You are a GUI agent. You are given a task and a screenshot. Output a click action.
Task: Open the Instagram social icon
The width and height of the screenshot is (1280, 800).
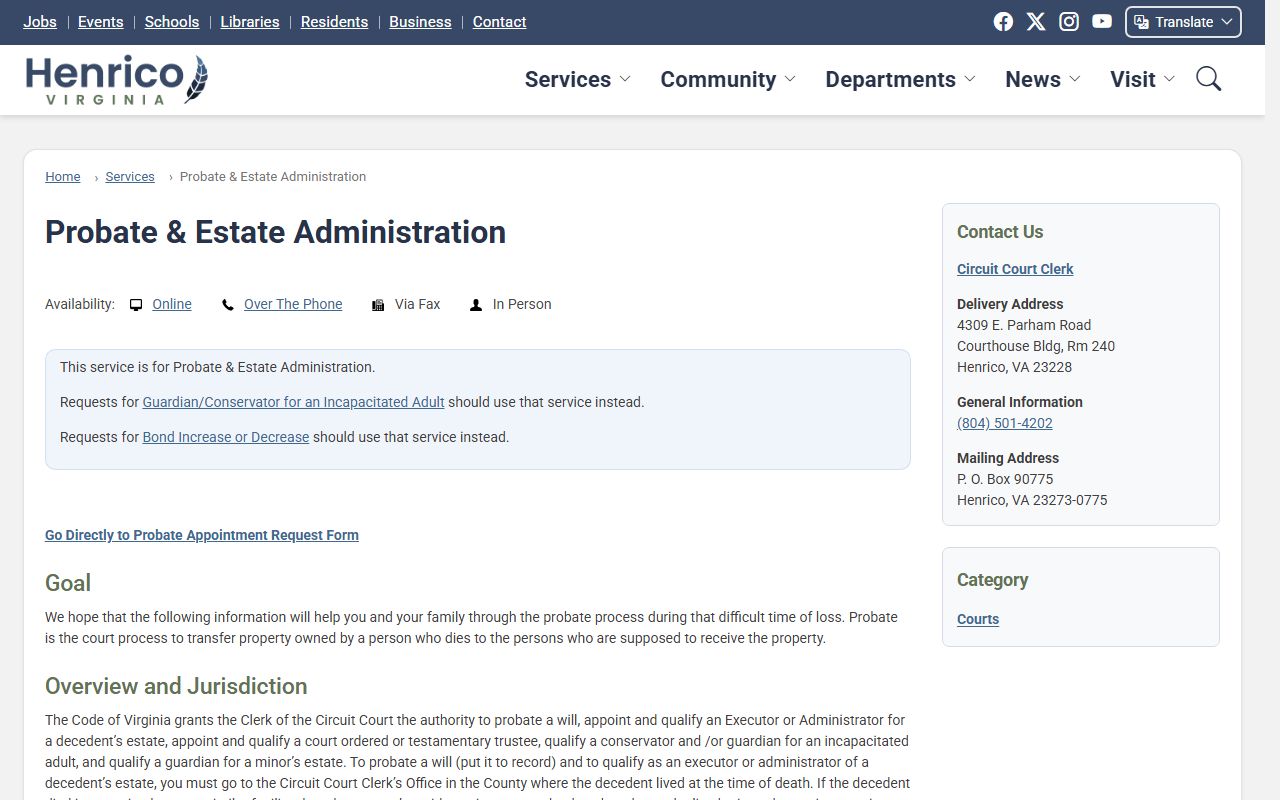point(1069,22)
